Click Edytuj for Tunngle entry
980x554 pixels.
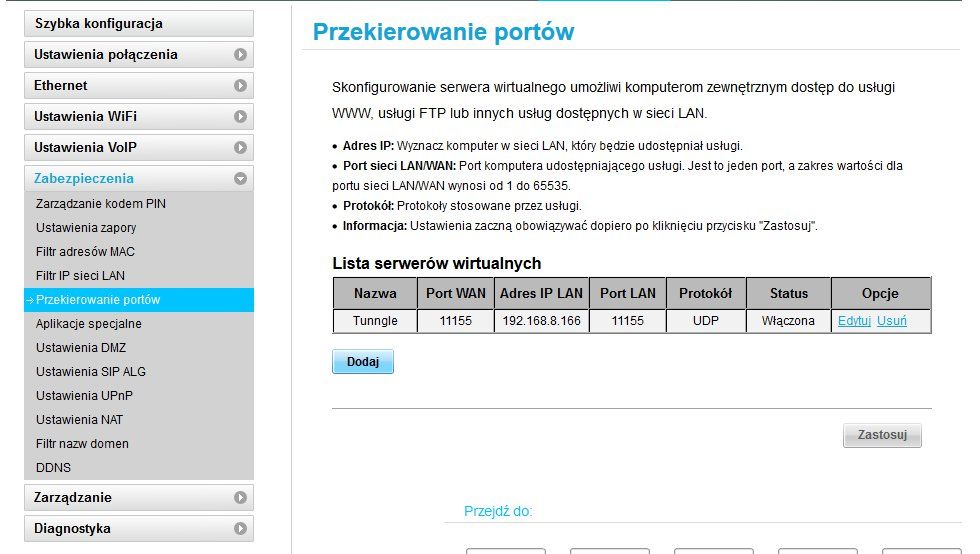(x=854, y=321)
